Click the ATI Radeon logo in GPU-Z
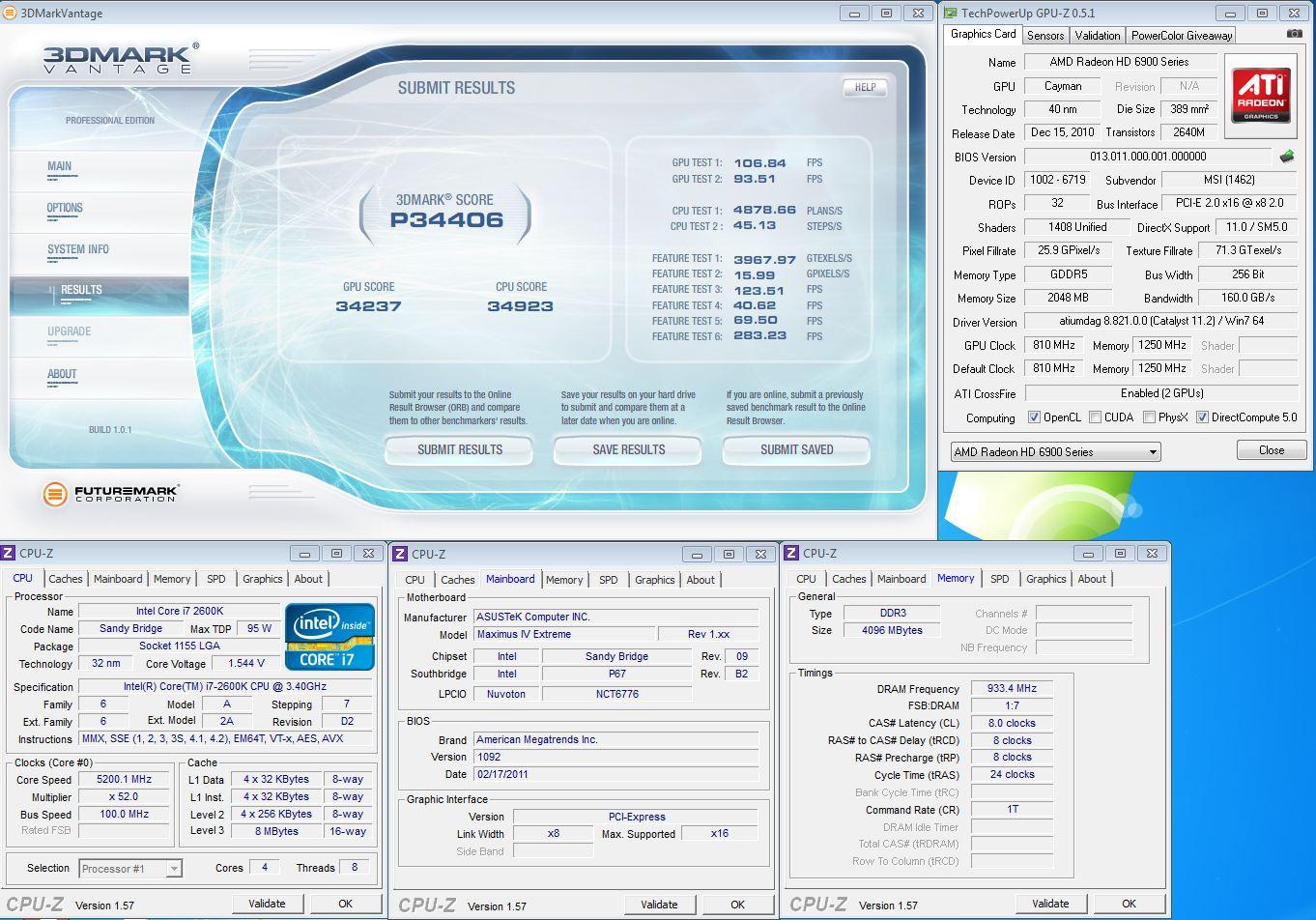This screenshot has width=1316, height=920. pos(1261,95)
